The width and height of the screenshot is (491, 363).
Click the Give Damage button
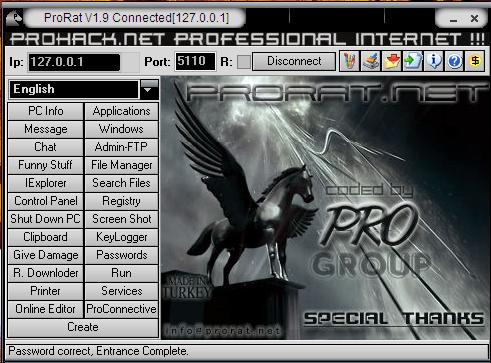[46, 255]
